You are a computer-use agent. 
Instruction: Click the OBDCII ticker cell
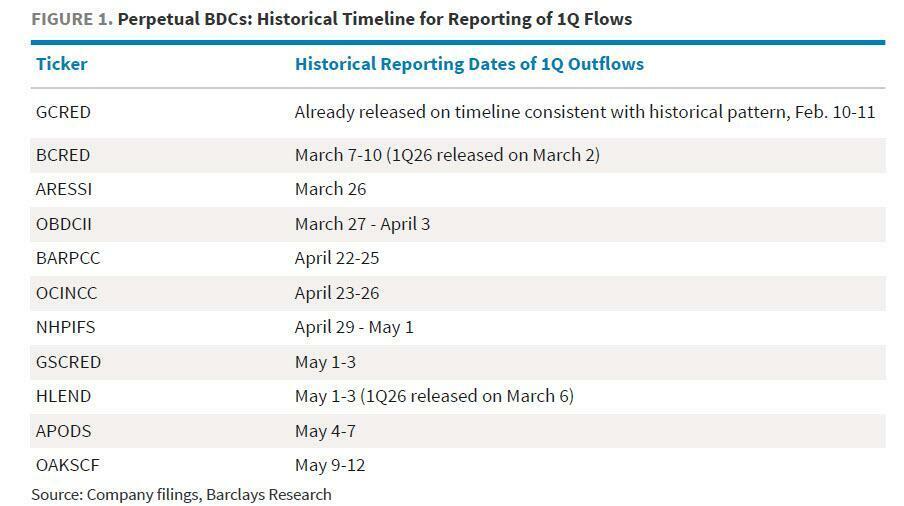coord(63,224)
